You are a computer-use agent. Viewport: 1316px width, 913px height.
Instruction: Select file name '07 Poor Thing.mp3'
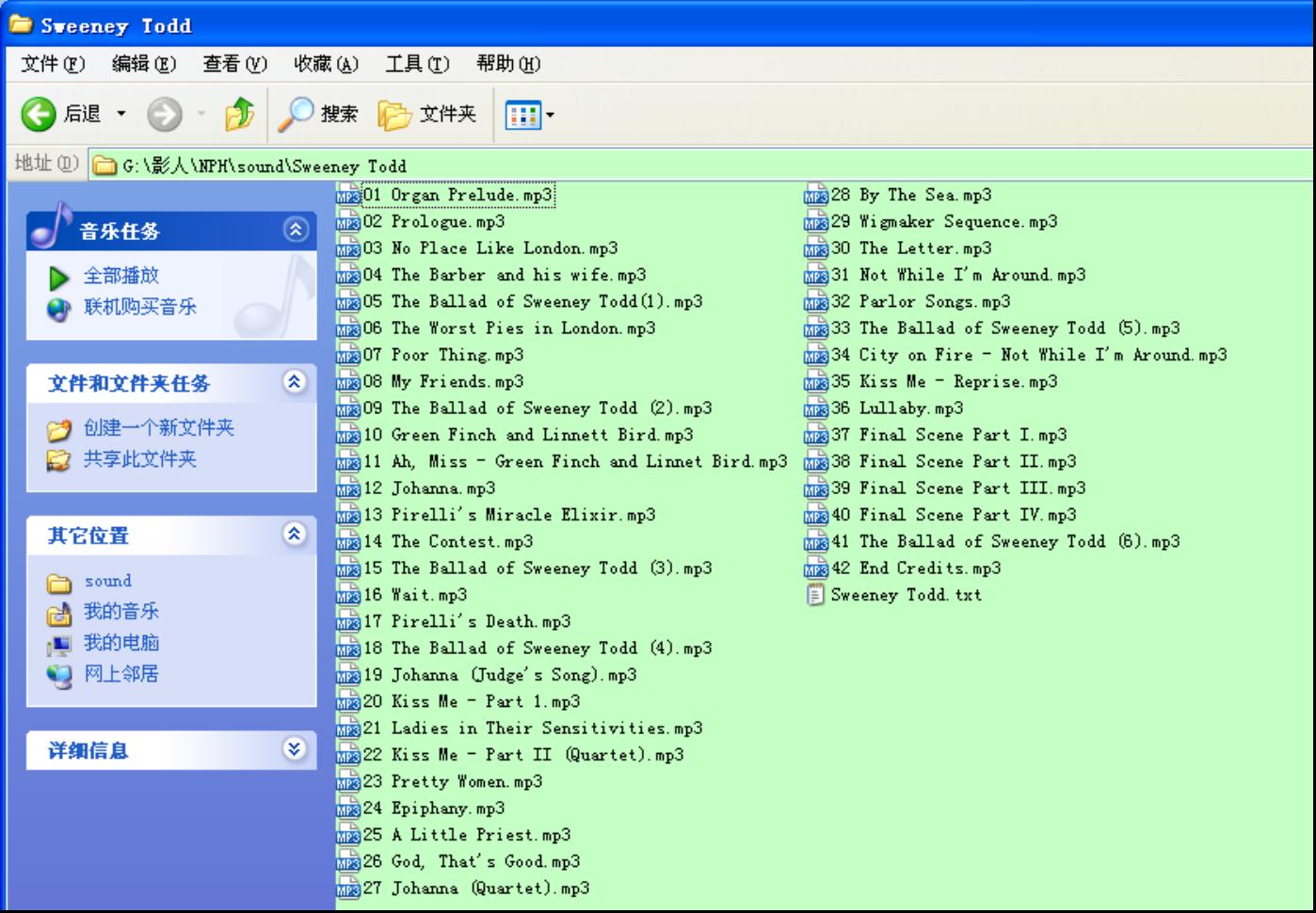(443, 356)
